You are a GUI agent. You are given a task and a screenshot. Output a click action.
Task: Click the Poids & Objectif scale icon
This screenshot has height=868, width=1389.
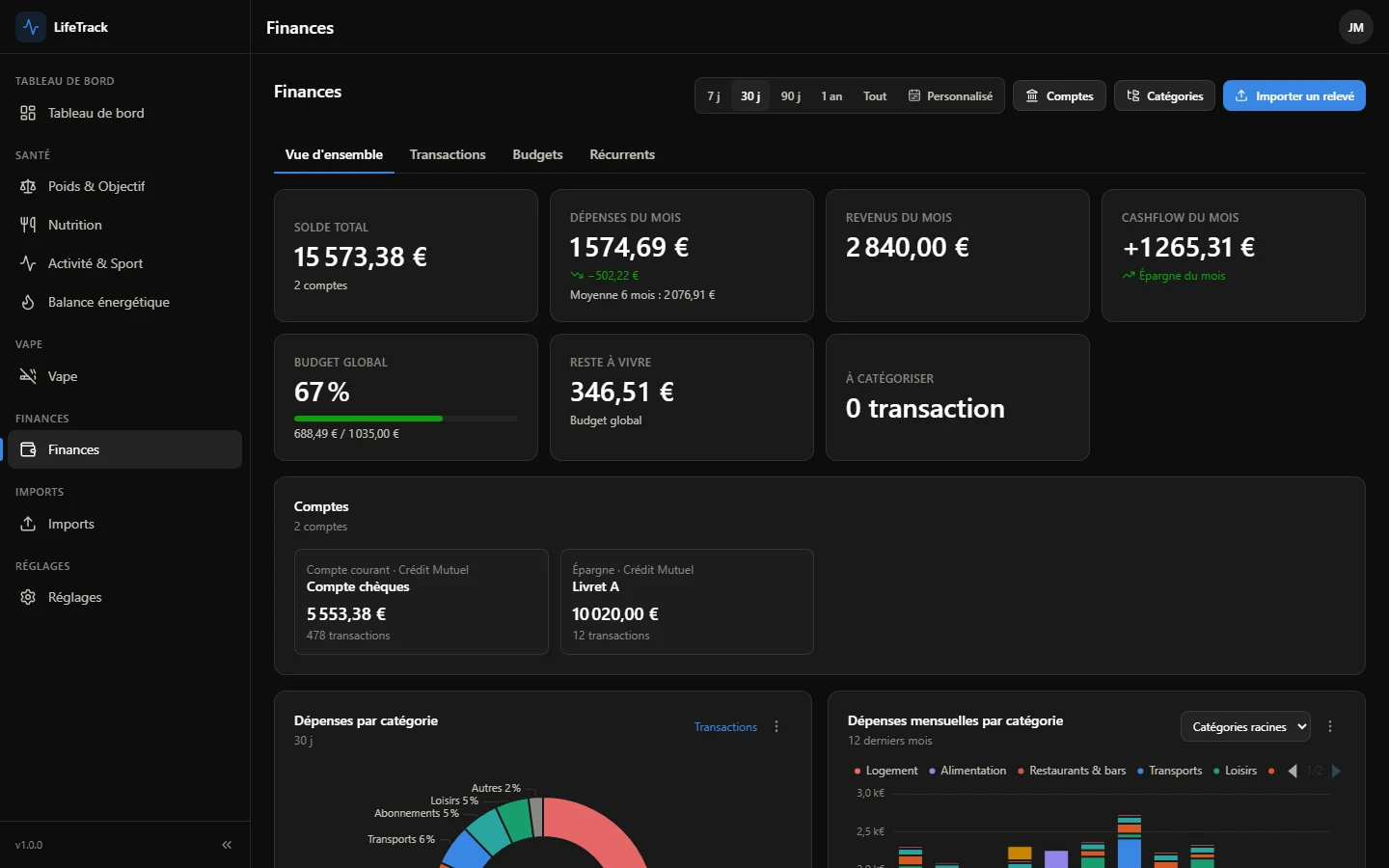click(x=28, y=186)
